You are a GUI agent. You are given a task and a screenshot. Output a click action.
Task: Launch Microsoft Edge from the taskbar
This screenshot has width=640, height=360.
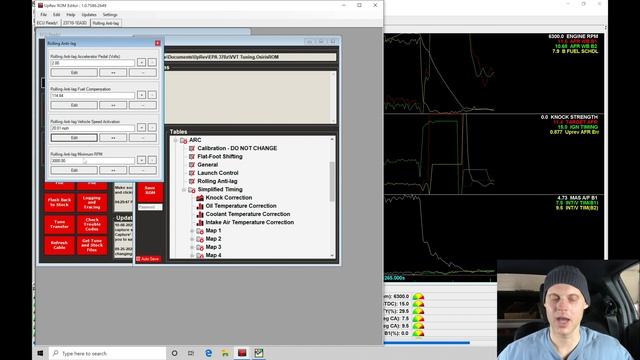208,353
